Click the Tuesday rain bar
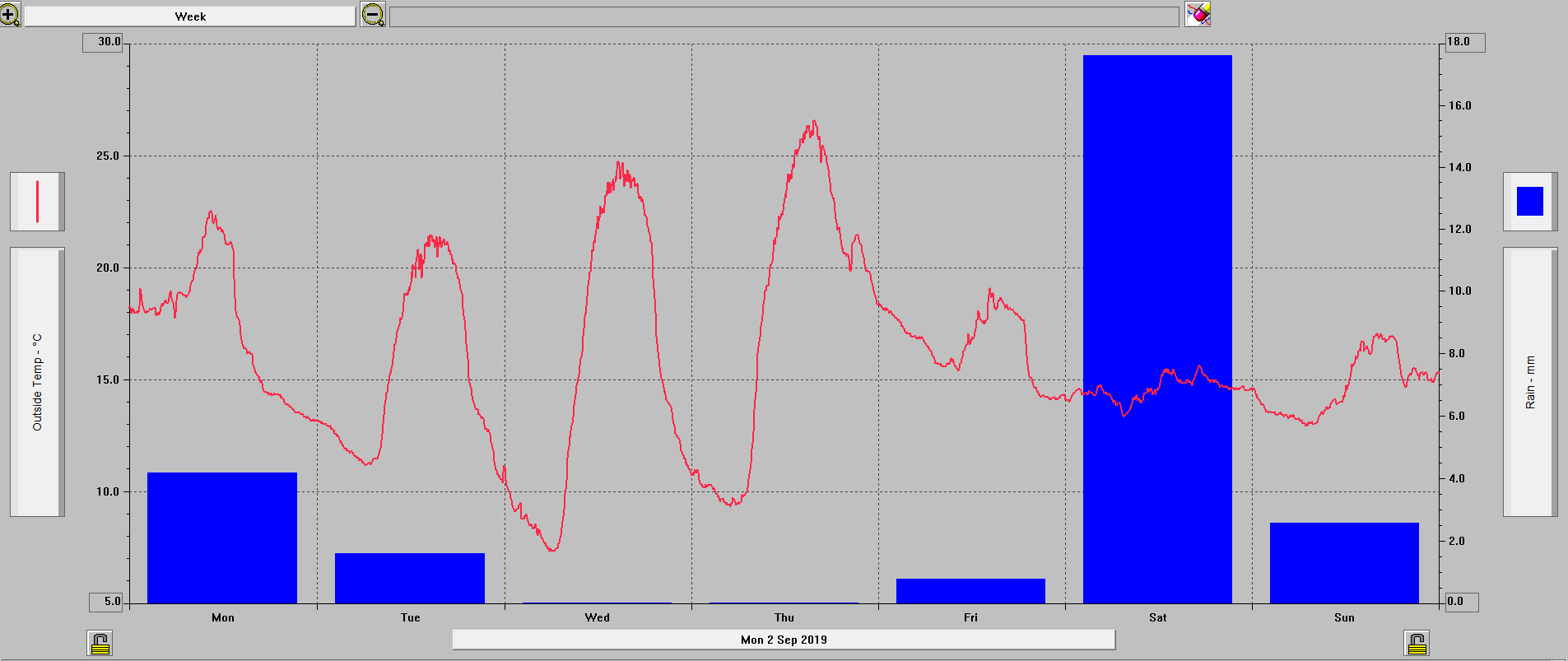This screenshot has height=661, width=1568. coord(410,578)
